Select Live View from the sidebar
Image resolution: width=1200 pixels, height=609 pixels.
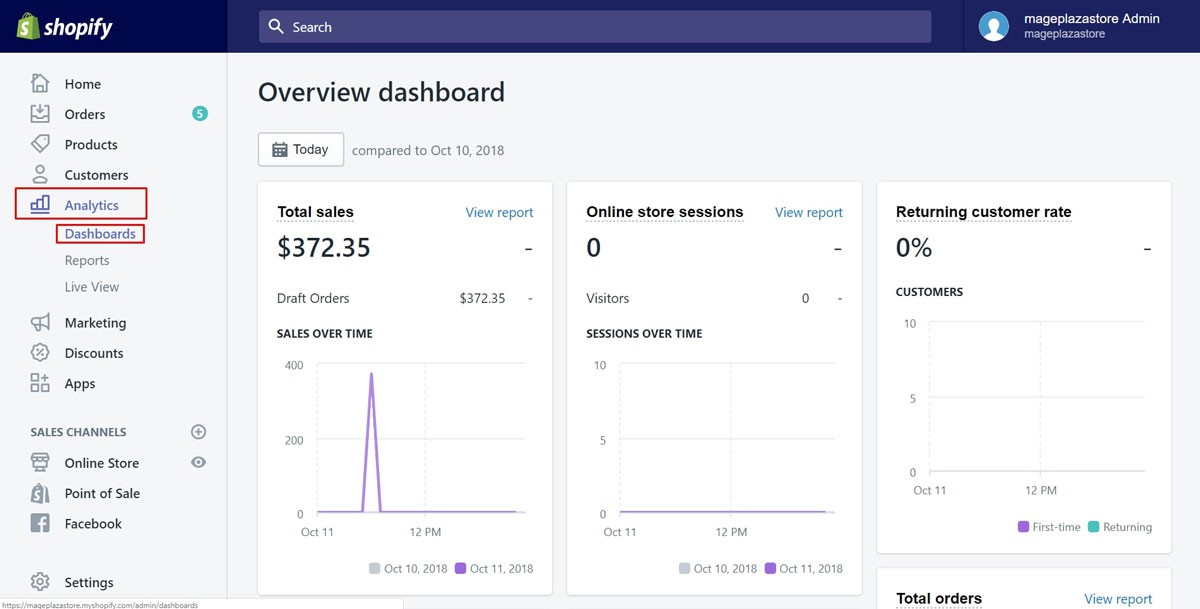point(90,287)
